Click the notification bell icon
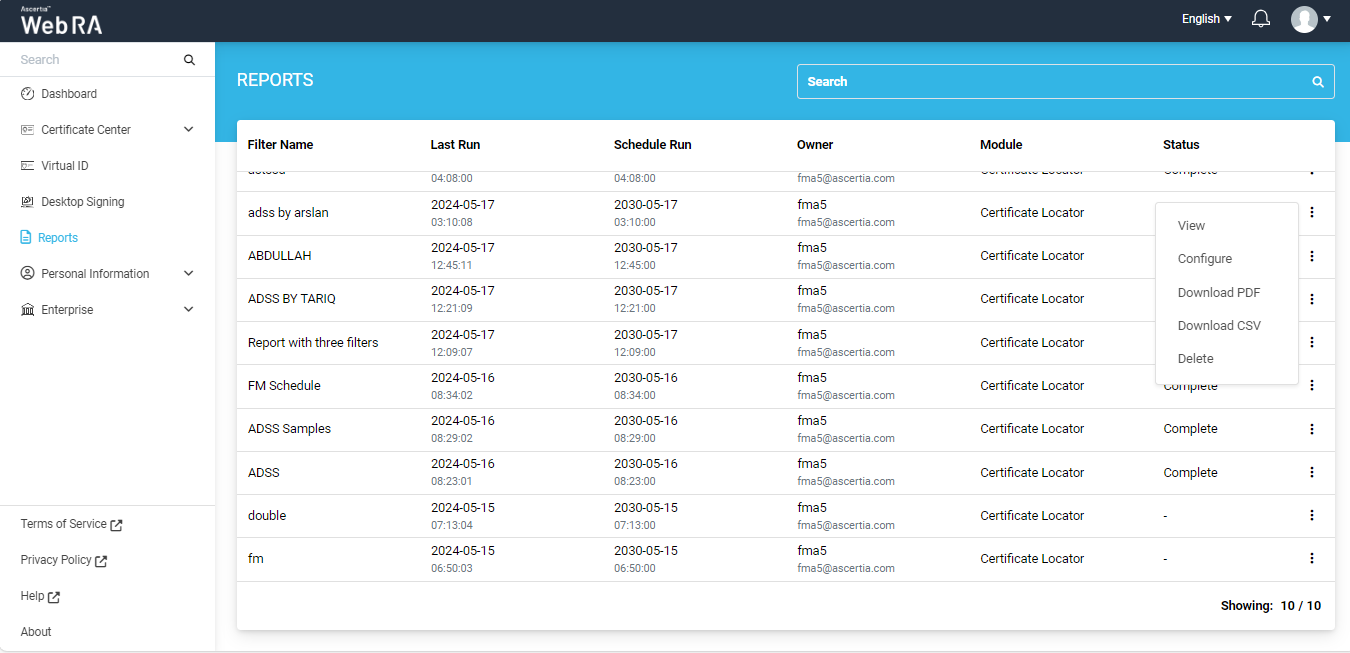The image size is (1350, 653). (1261, 19)
